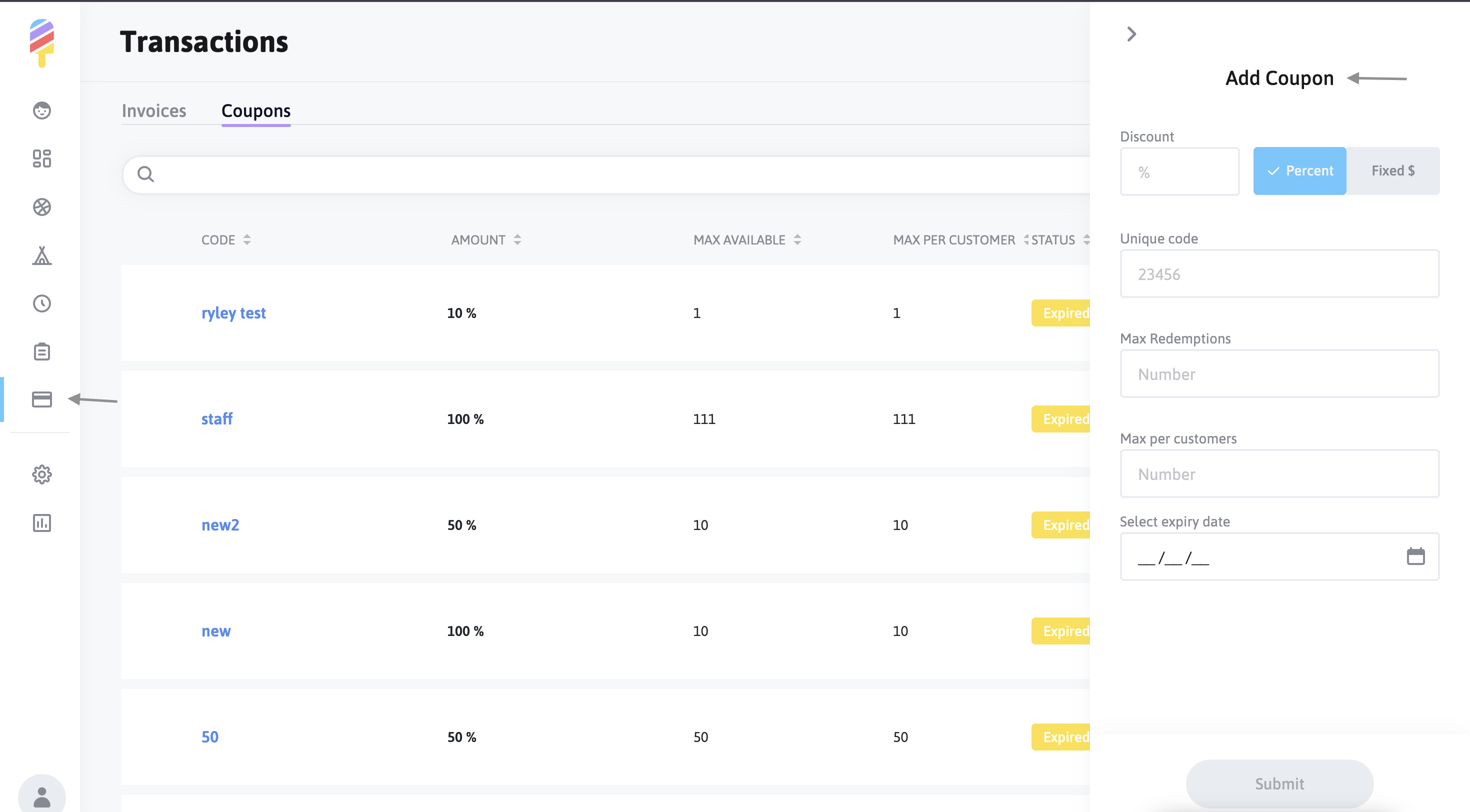Screen dimensions: 1470x812
Task: Open calendar picker for expiry date
Action: point(1415,556)
